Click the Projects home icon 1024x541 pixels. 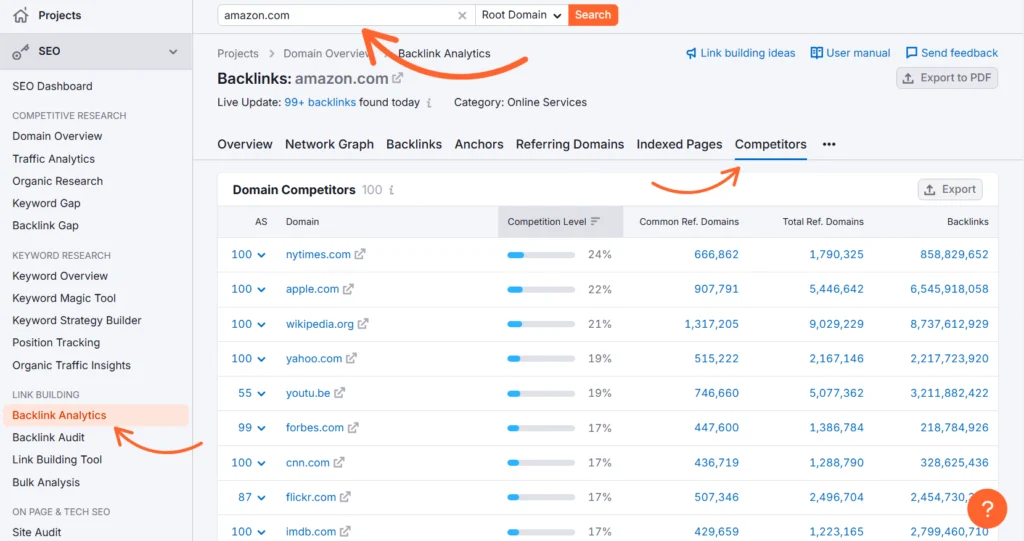click(21, 15)
